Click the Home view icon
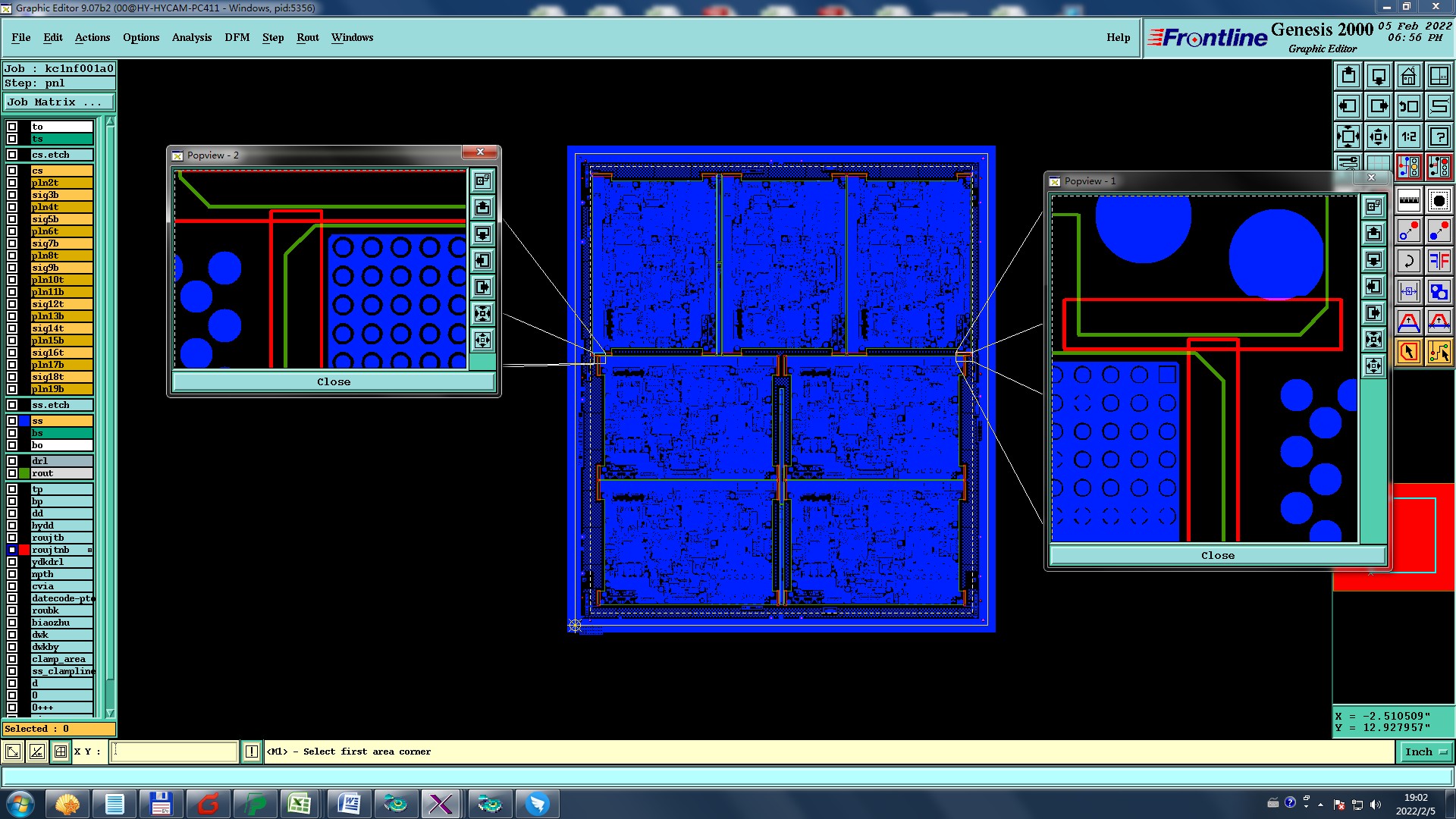1456x819 pixels. (1408, 76)
